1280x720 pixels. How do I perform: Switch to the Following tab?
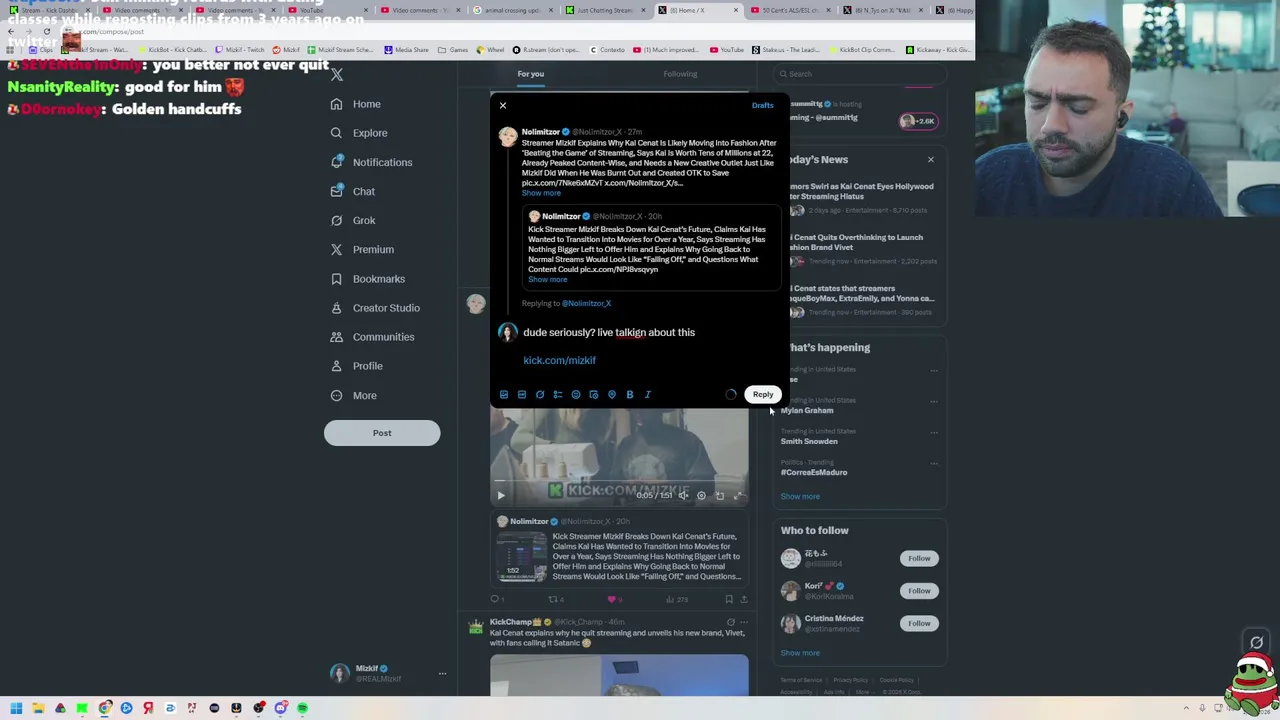(680, 74)
